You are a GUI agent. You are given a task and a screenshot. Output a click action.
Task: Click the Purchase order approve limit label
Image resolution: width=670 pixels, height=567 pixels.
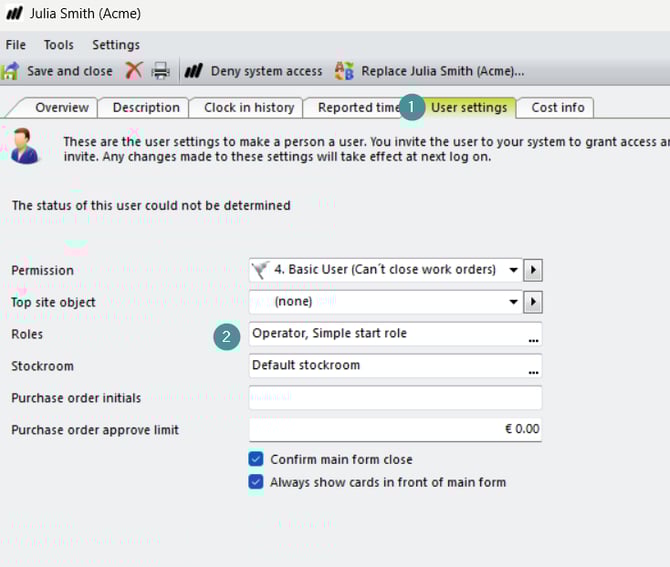click(x=95, y=430)
